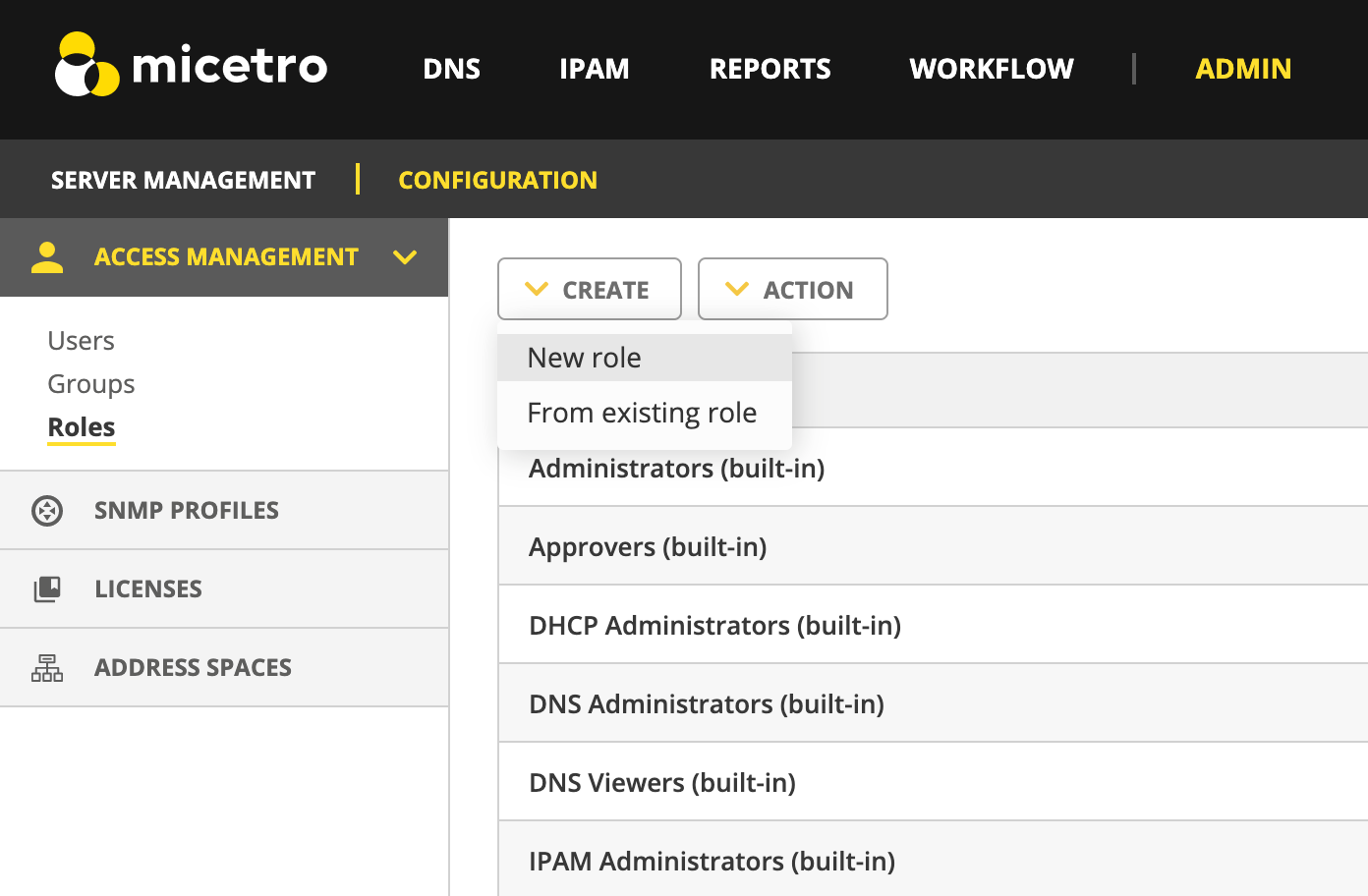
Task: Go to the DNS top navigation
Action: point(451,69)
